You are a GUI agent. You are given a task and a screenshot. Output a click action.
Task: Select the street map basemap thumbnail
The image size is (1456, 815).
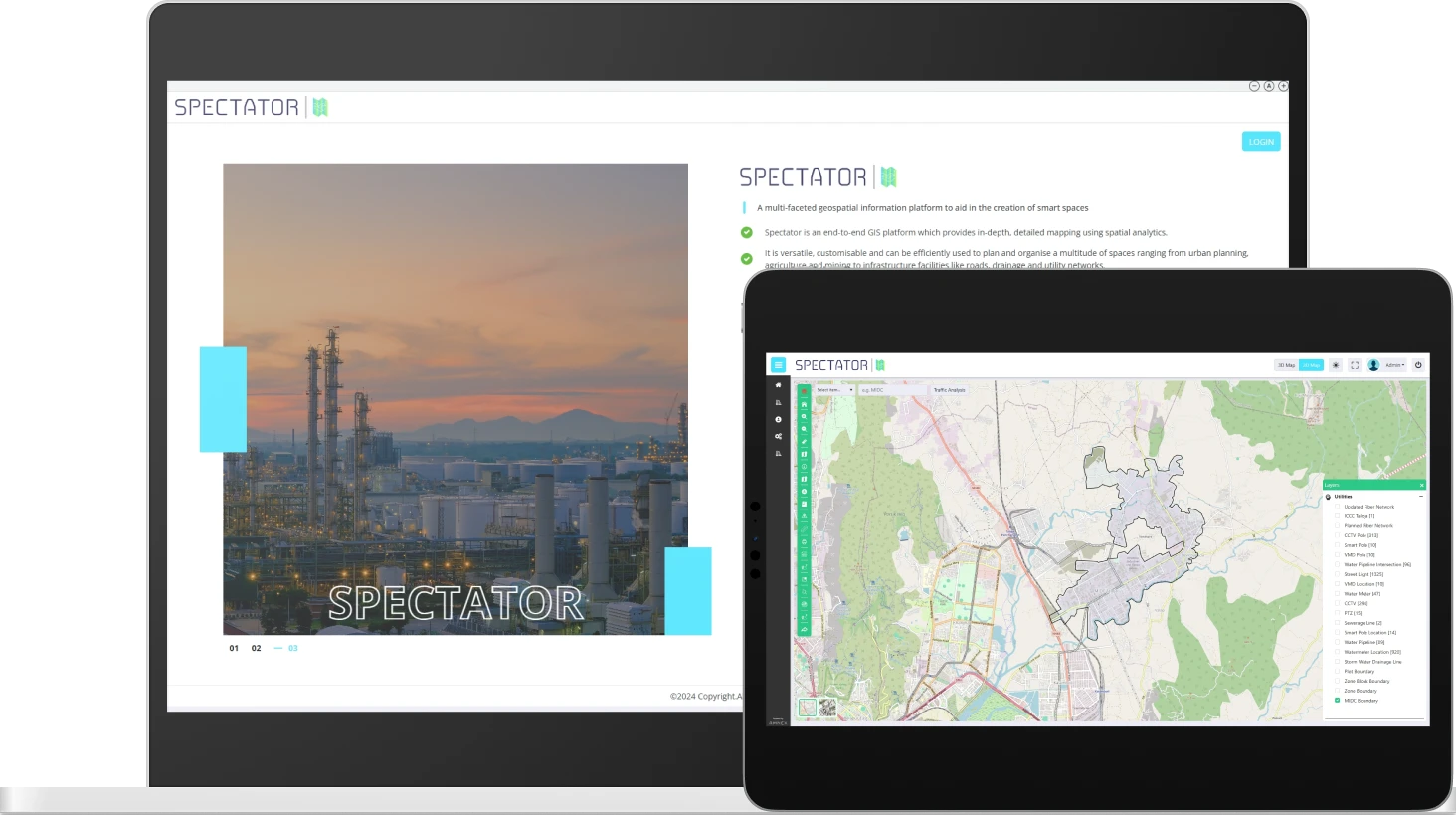(x=808, y=708)
